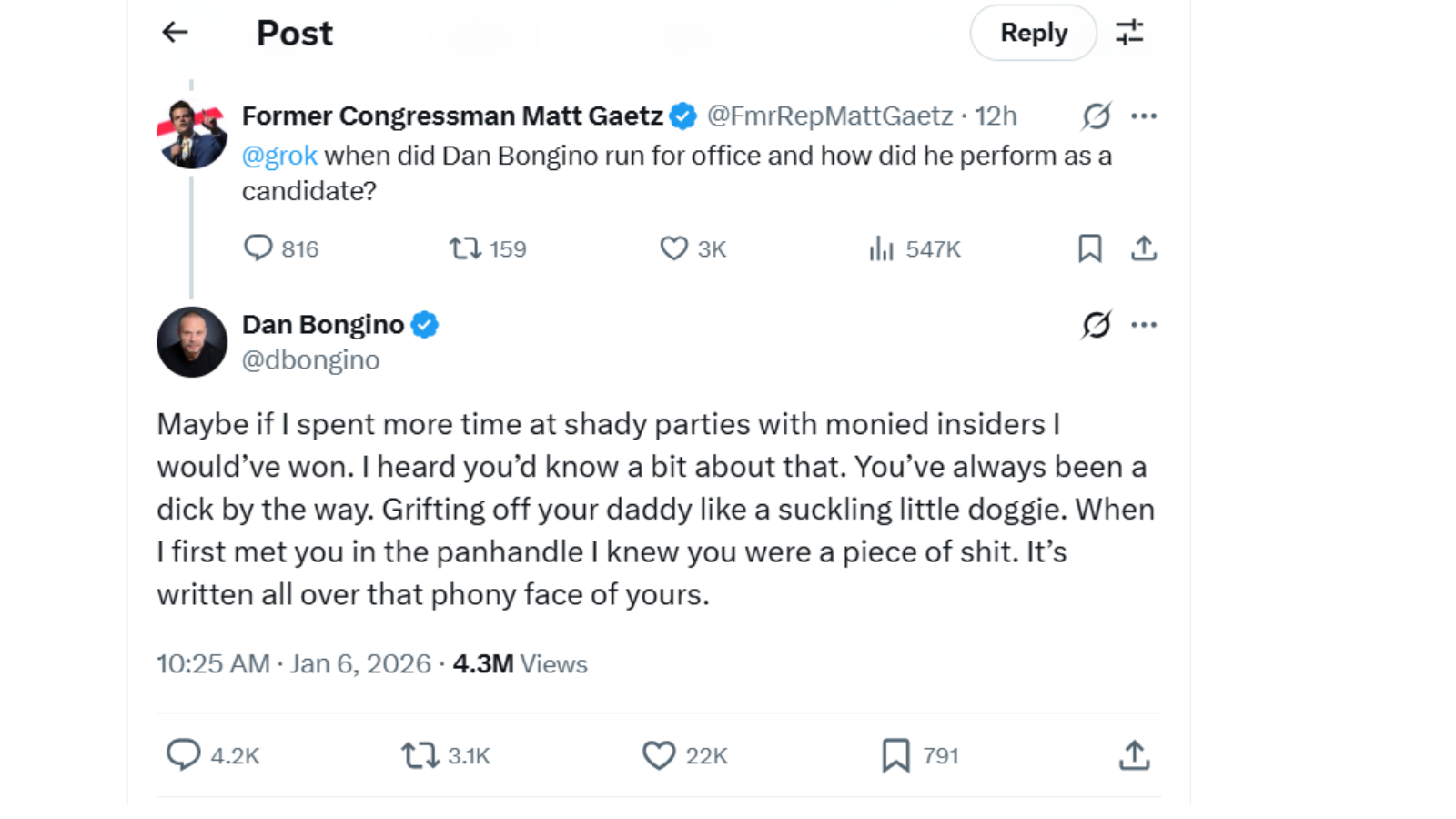Image resolution: width=1456 pixels, height=819 pixels.
Task: View analytics for Gaetz's post
Action: point(882,248)
